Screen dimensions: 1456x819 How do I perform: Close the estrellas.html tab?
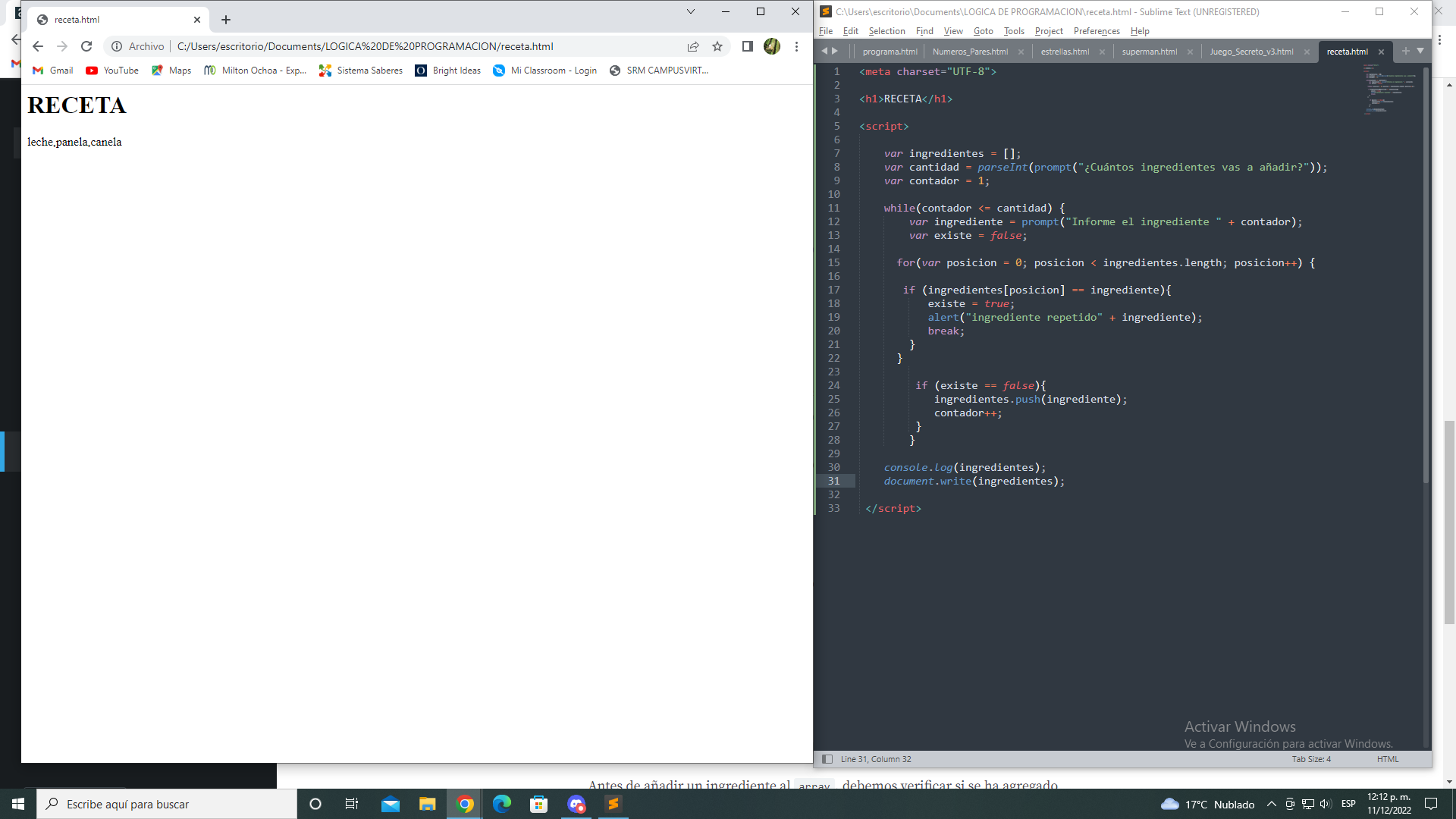coord(1102,52)
